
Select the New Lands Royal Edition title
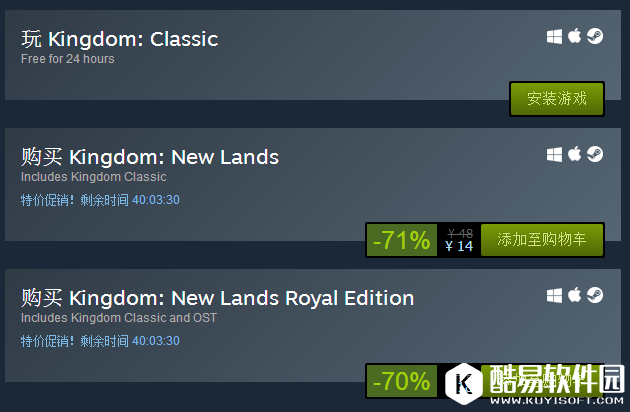217,298
